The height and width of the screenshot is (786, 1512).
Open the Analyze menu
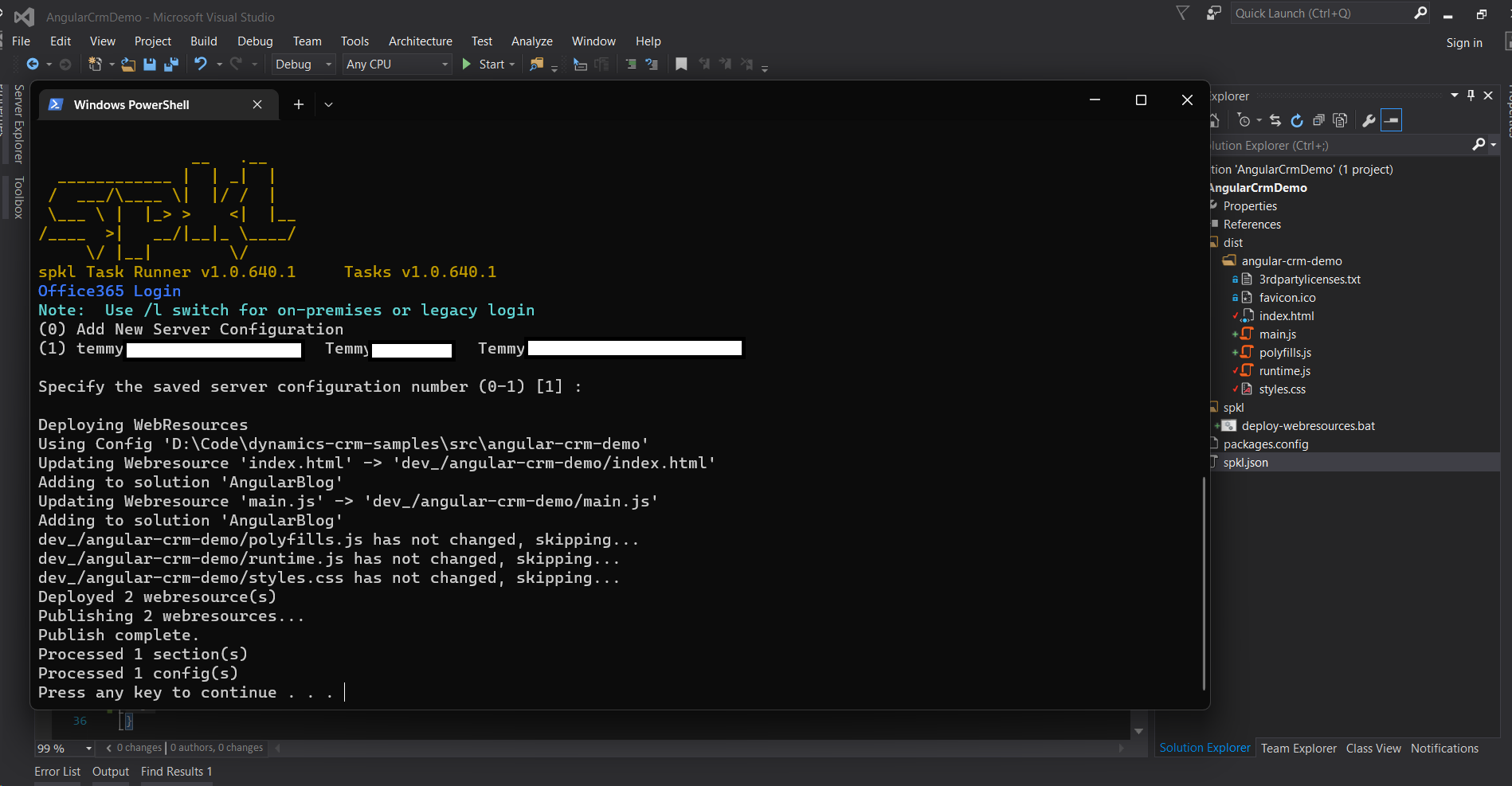coord(532,41)
